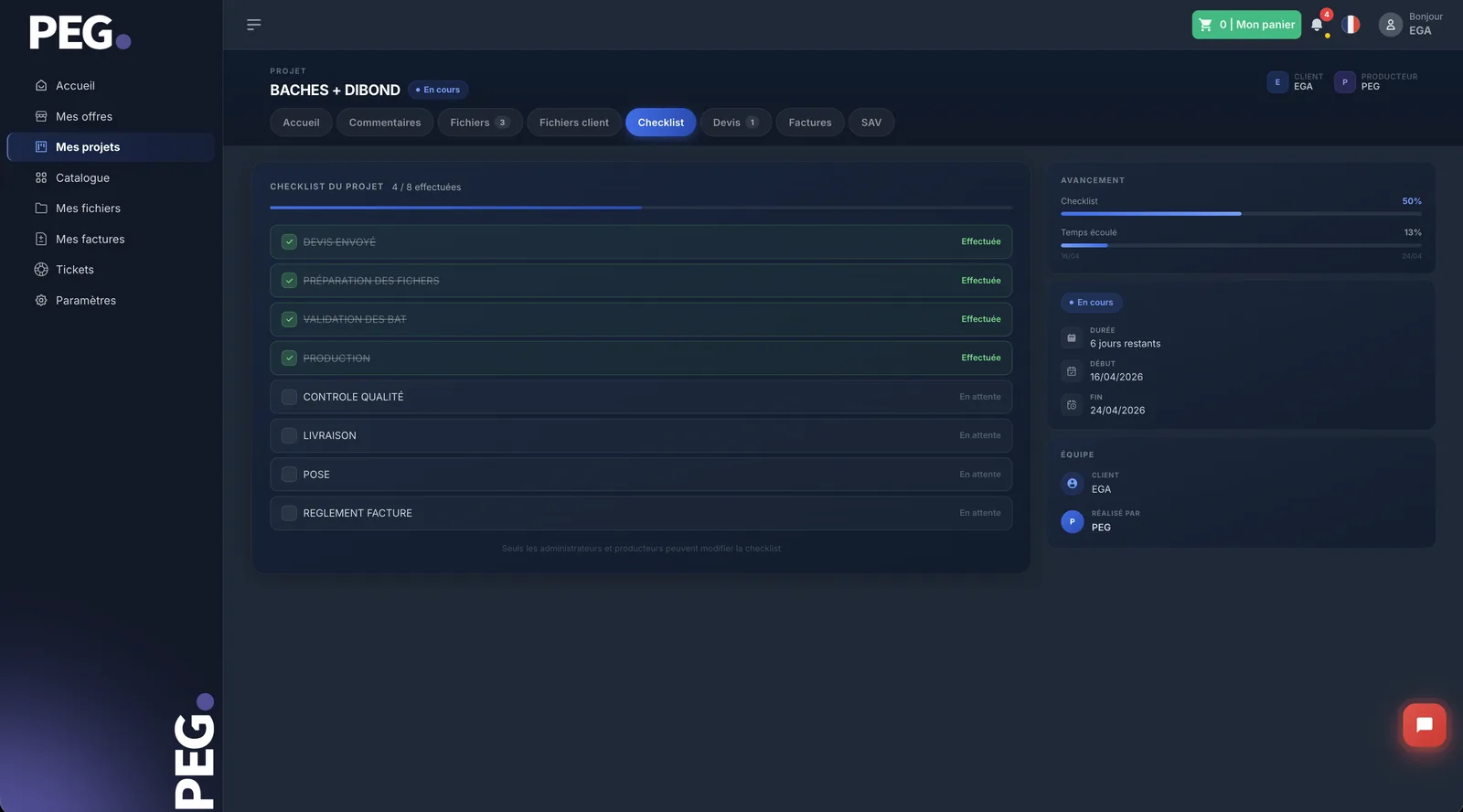This screenshot has height=812, width=1463.
Task: Check the LIVRAISON checkbox
Action: pos(289,435)
